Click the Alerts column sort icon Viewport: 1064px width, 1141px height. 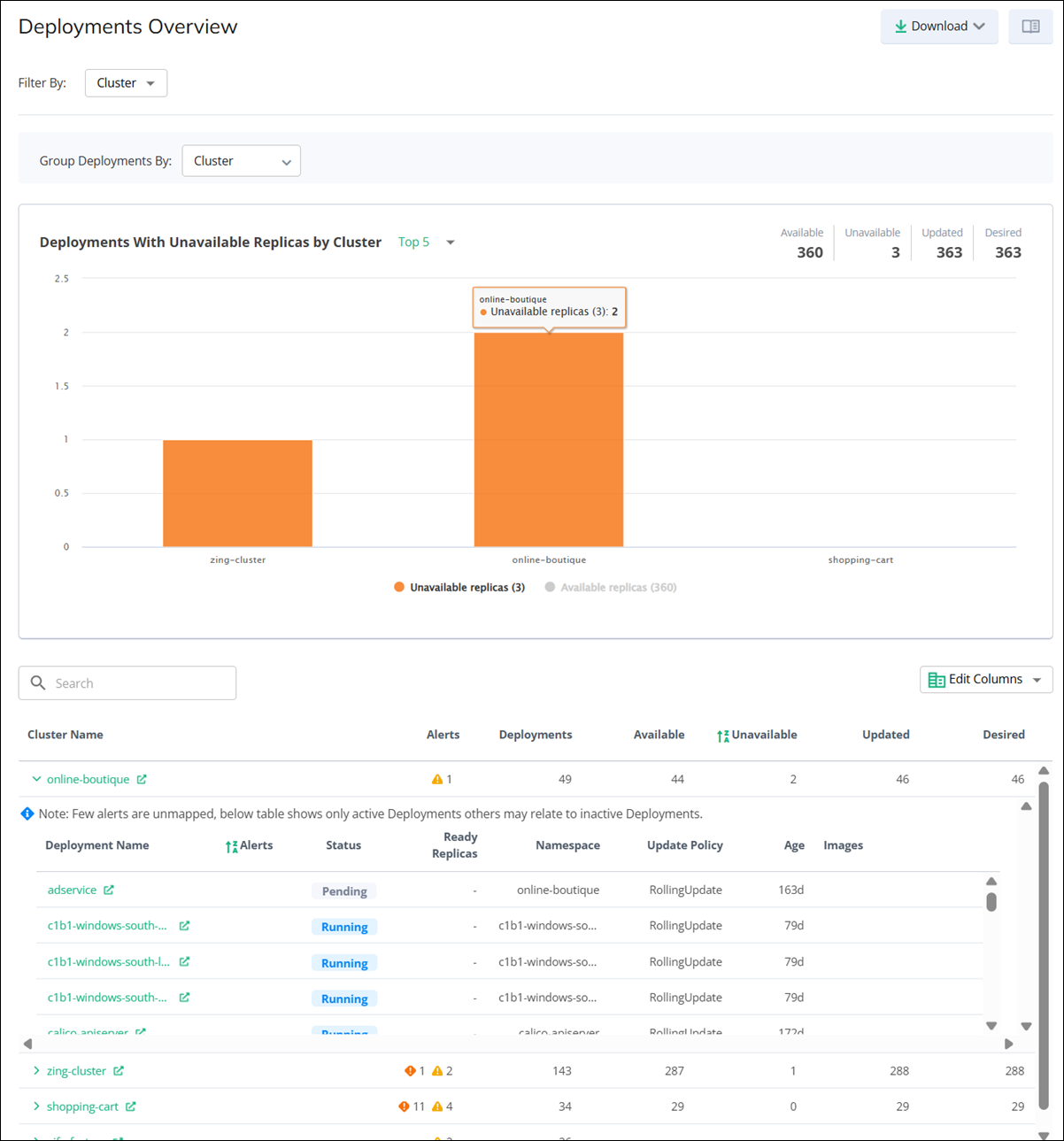coord(232,846)
